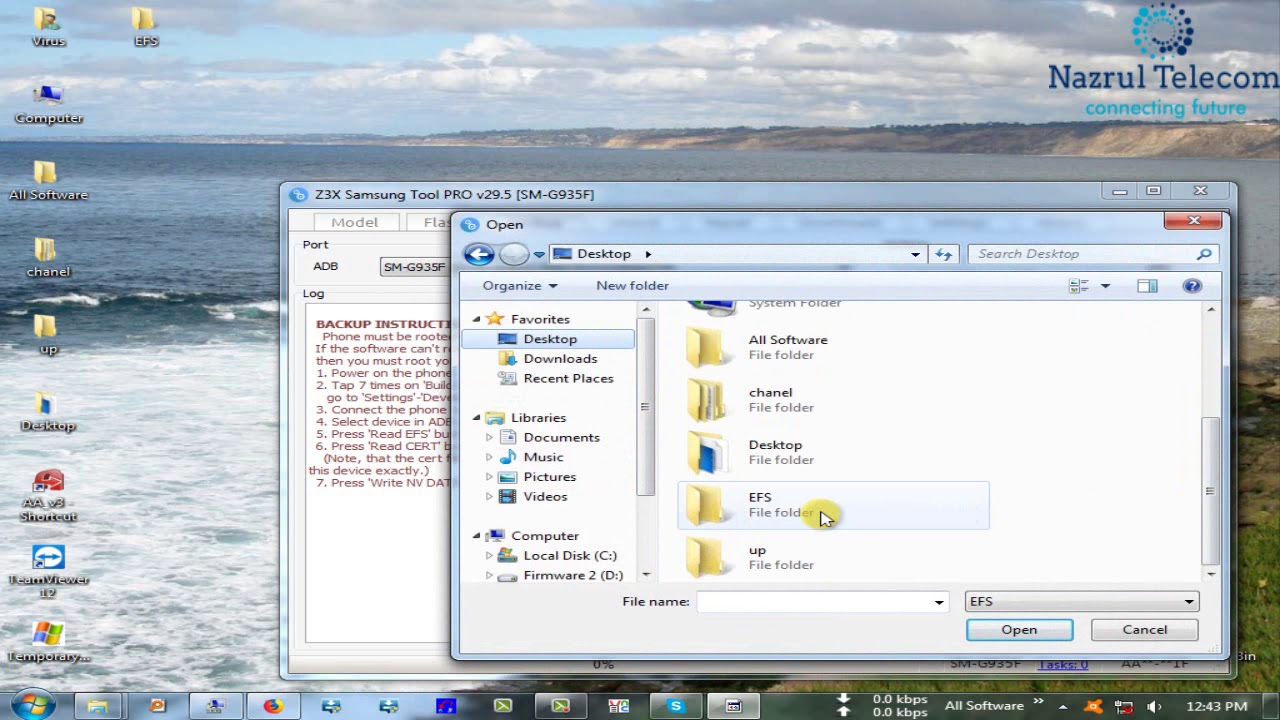
Task: Click the Tasks: 0 link in Z3X status bar
Action: pyautogui.click(x=1063, y=664)
